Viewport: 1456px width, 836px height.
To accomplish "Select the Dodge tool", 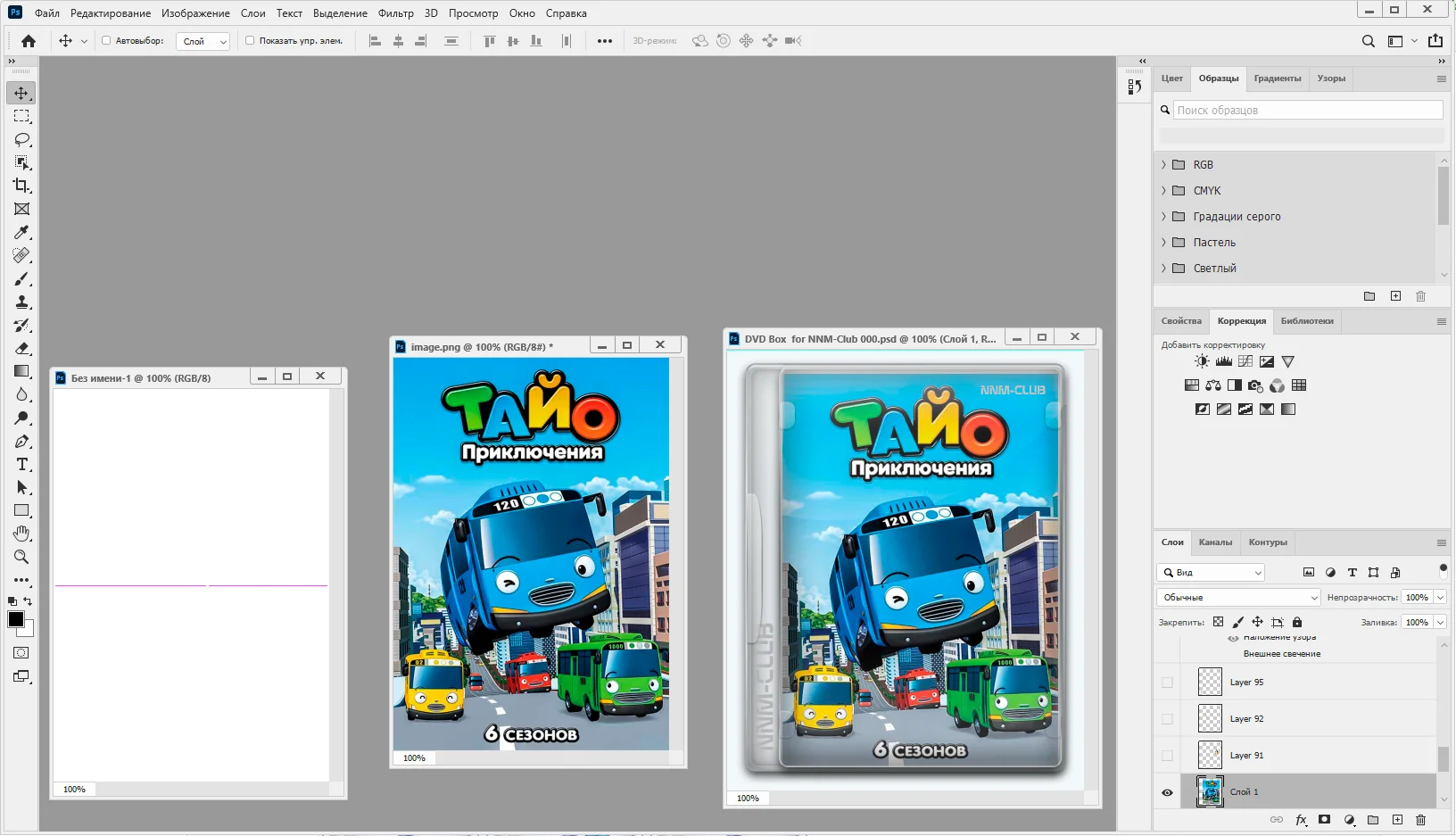I will point(21,418).
